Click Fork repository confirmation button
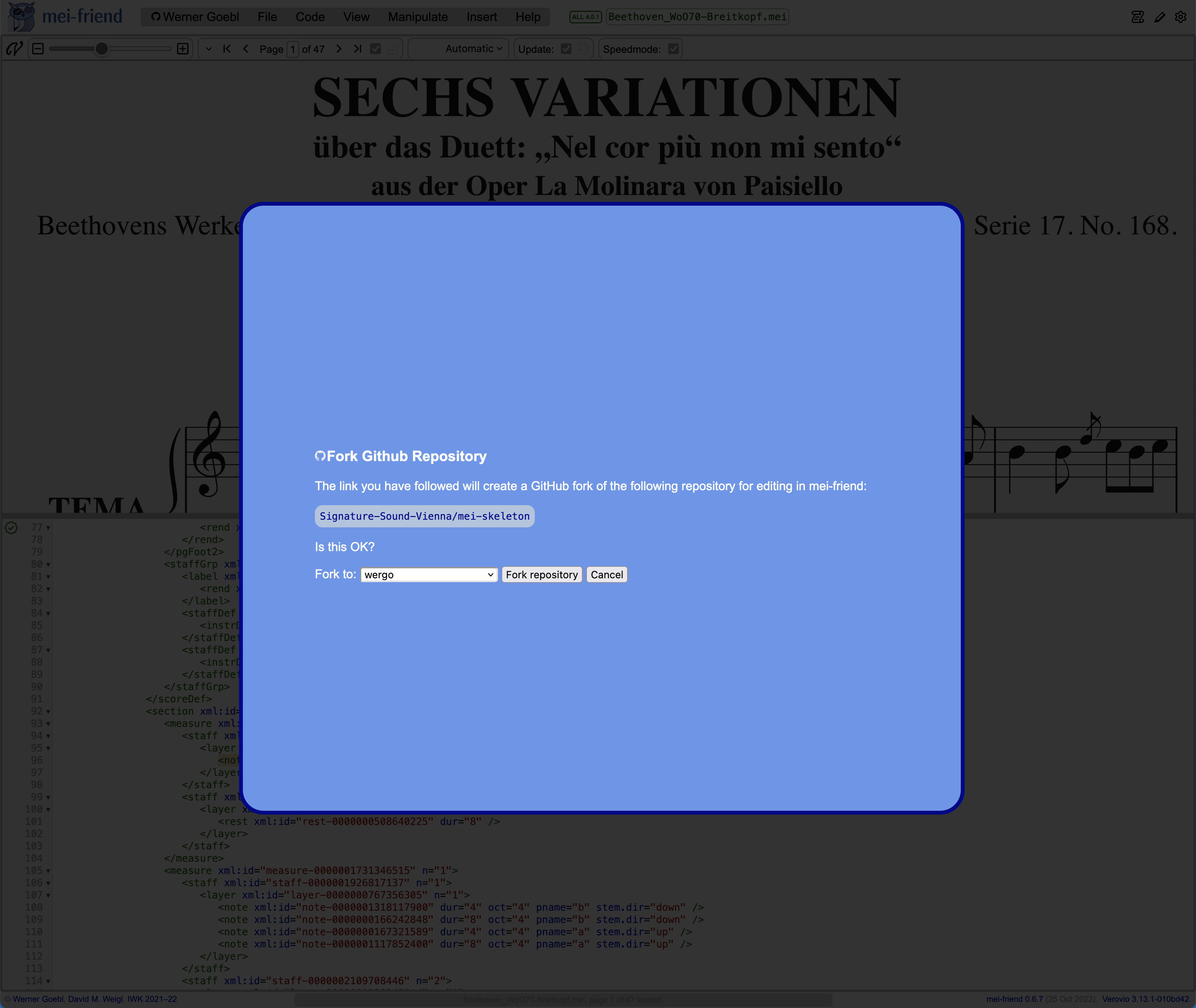The image size is (1196, 1008). (541, 574)
